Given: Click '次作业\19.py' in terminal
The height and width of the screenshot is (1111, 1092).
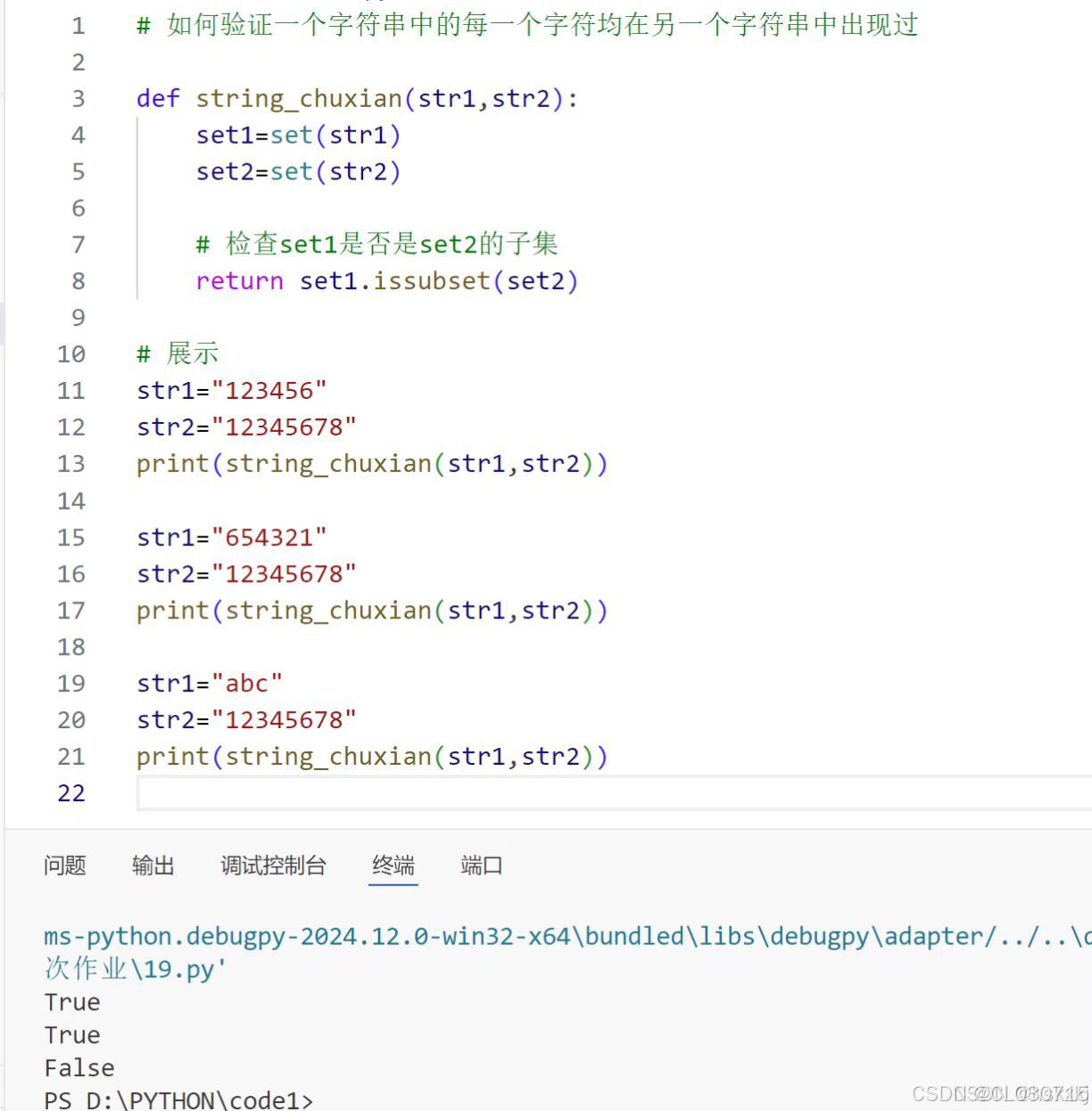Looking at the screenshot, I should (x=136, y=969).
